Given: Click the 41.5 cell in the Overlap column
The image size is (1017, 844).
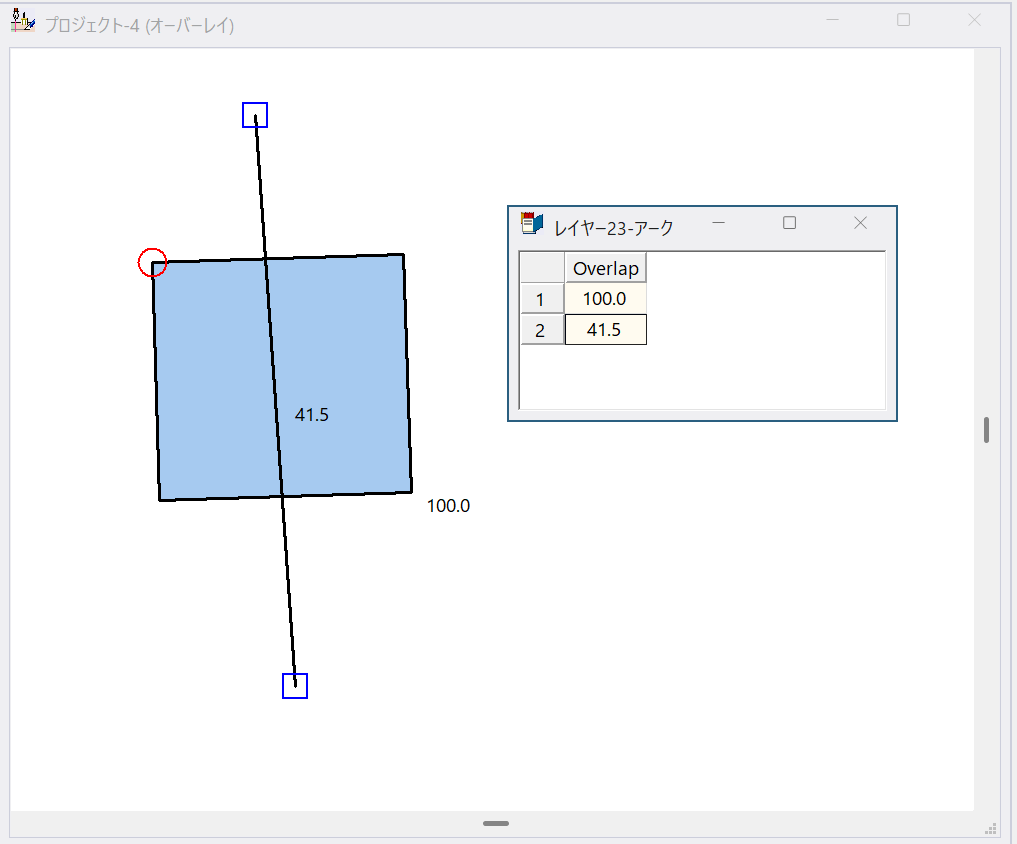Looking at the screenshot, I should [x=605, y=330].
